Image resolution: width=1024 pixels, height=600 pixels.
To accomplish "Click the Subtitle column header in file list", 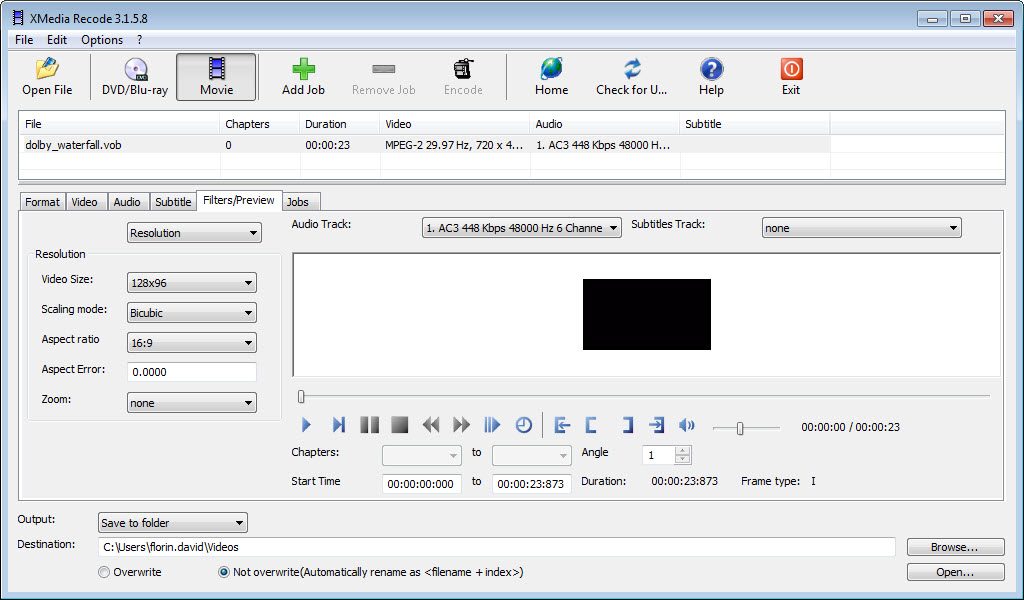I will click(x=755, y=124).
